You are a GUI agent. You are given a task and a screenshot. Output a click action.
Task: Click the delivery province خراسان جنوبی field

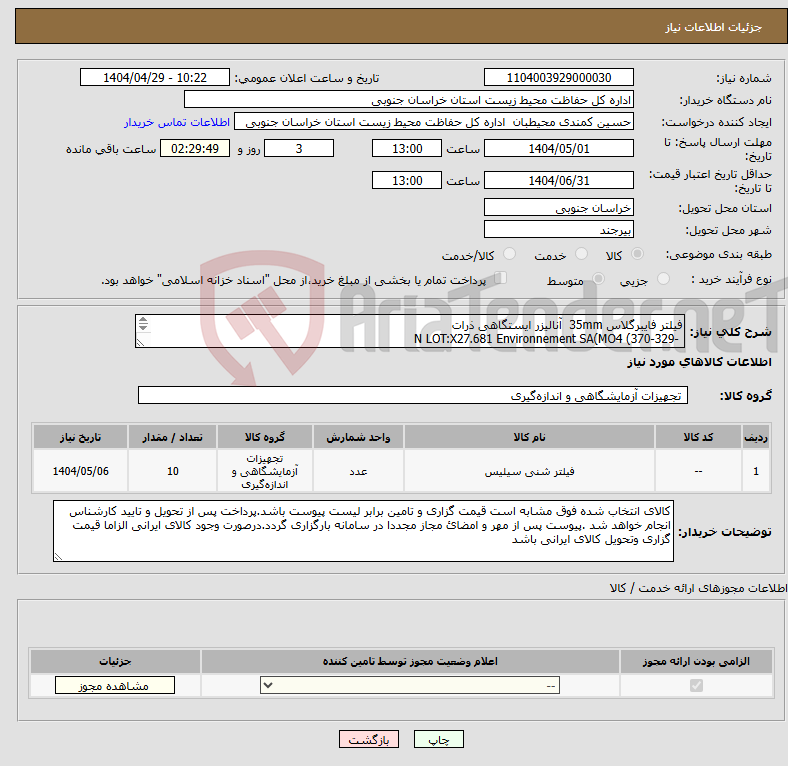[x=558, y=207]
